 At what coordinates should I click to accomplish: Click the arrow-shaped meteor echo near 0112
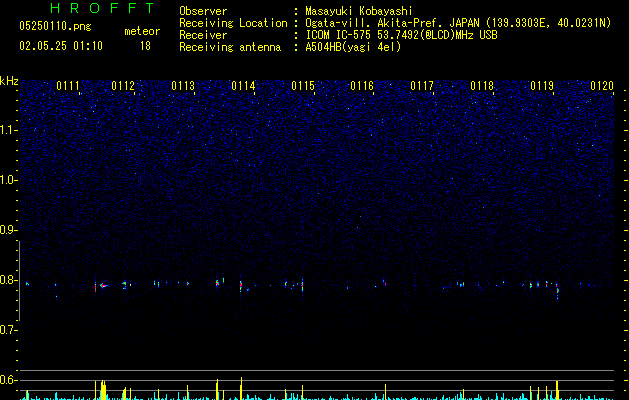(103, 286)
